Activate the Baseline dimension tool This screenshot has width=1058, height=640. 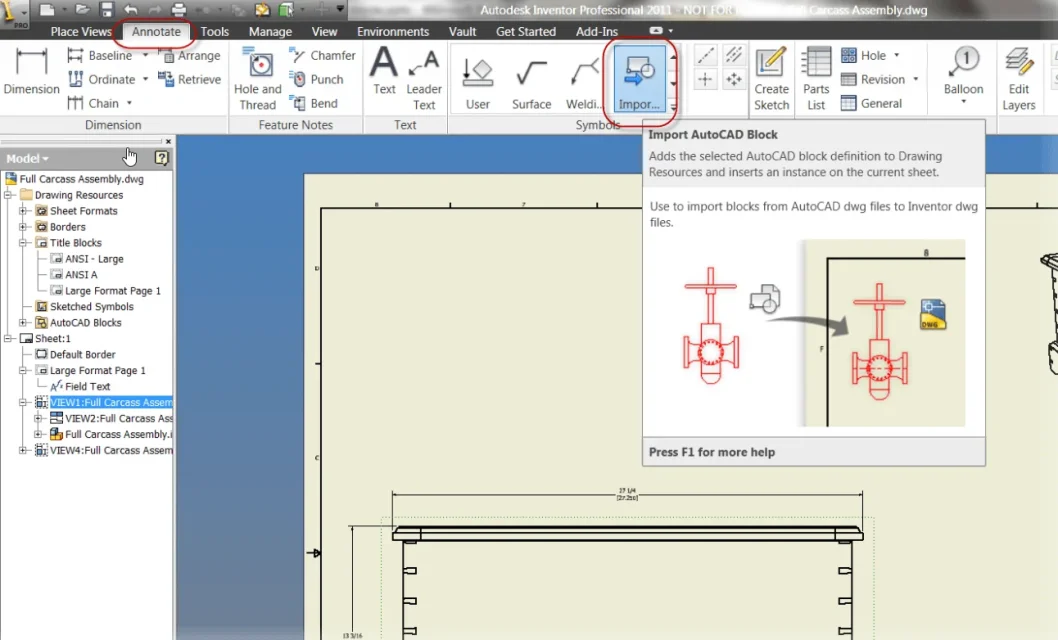point(101,56)
